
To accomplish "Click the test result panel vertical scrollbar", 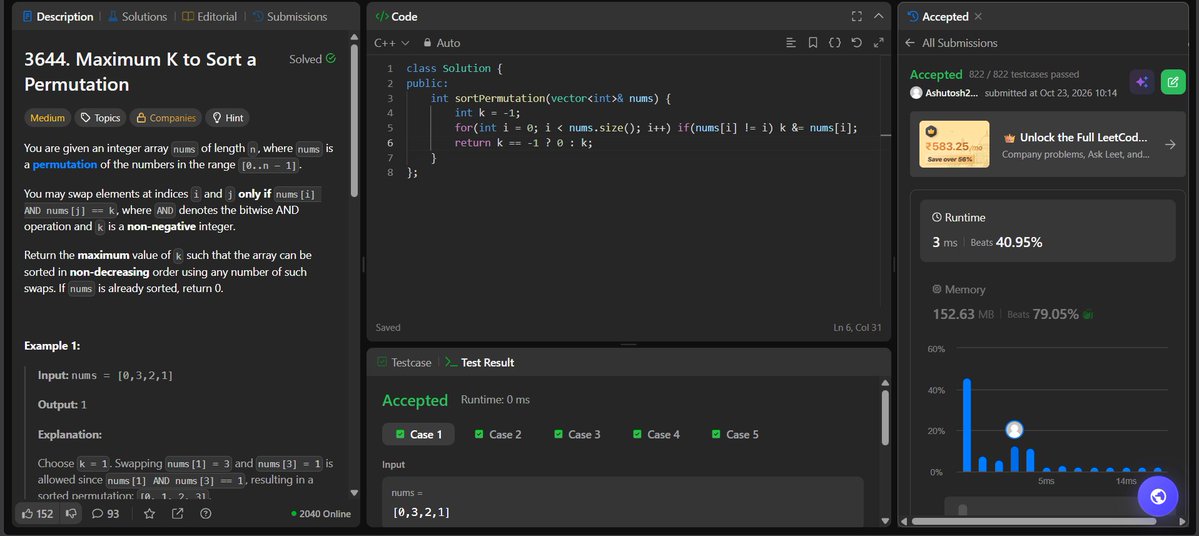I will pyautogui.click(x=885, y=417).
